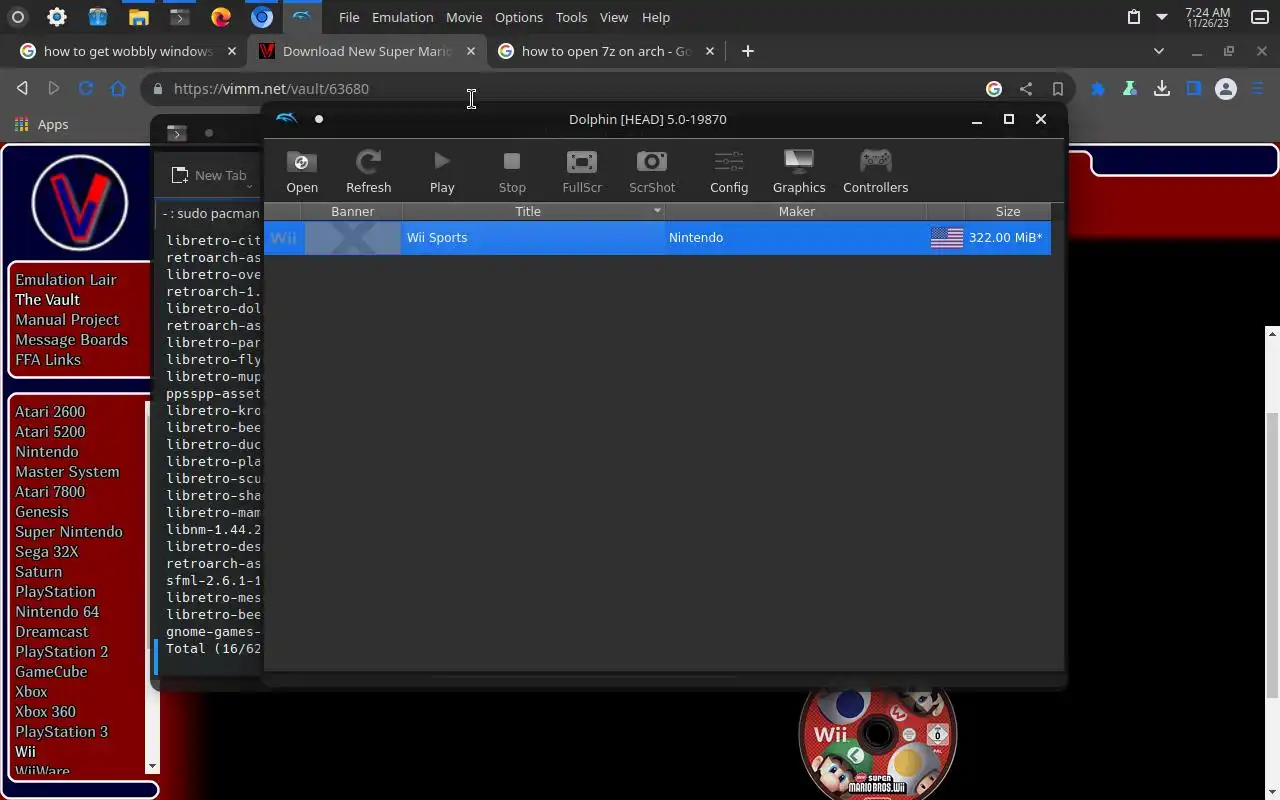The image size is (1280, 800).
Task: Take a screenshot with the ScrShot icon
Action: pyautogui.click(x=652, y=171)
